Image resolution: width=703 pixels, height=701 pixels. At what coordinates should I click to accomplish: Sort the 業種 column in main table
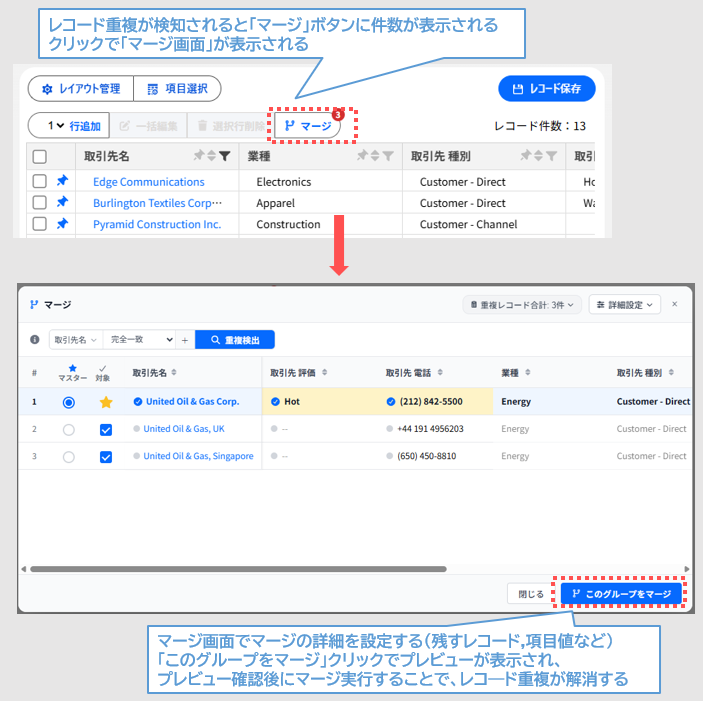(x=375, y=156)
